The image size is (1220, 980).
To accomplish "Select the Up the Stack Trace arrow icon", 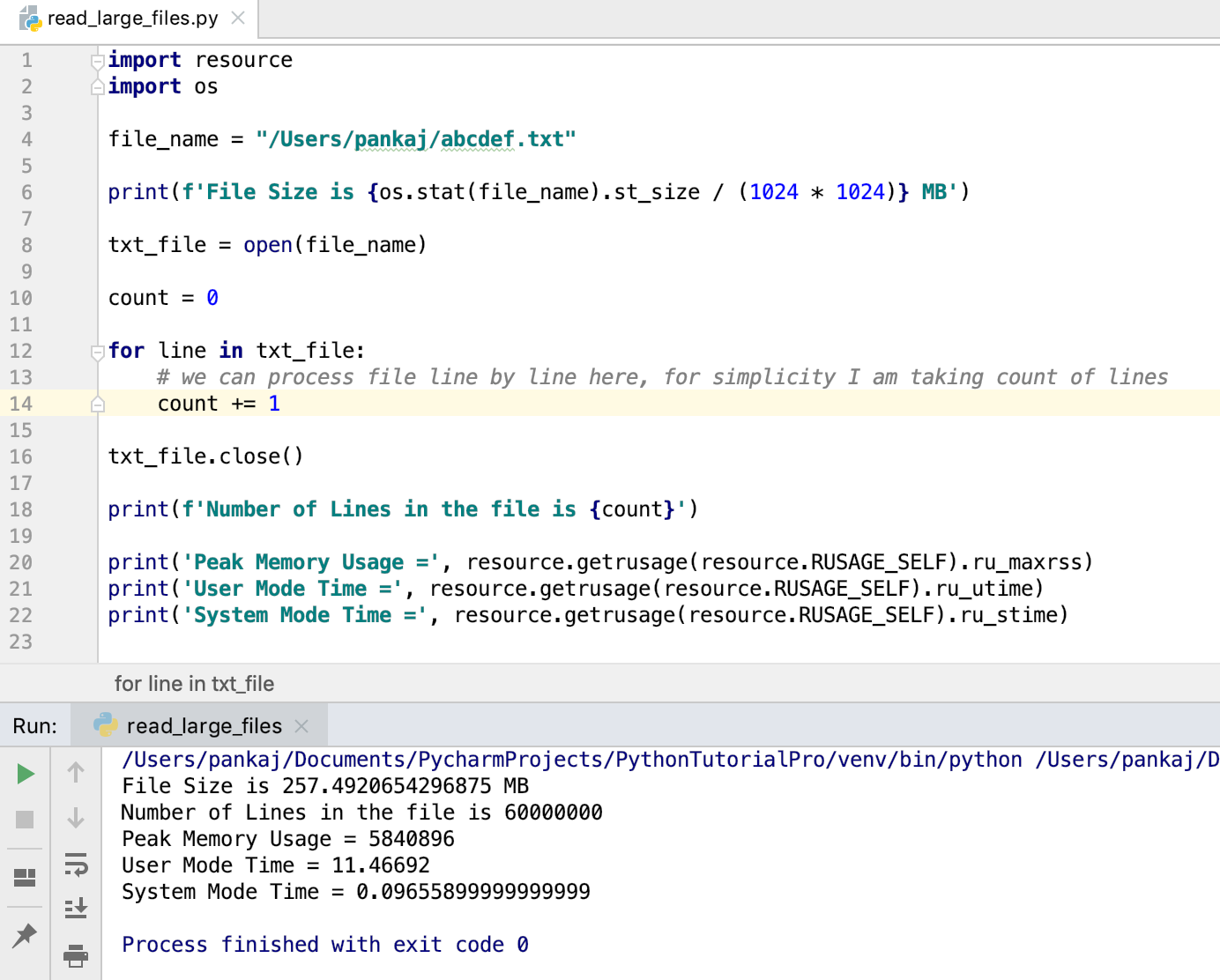I will pyautogui.click(x=76, y=773).
